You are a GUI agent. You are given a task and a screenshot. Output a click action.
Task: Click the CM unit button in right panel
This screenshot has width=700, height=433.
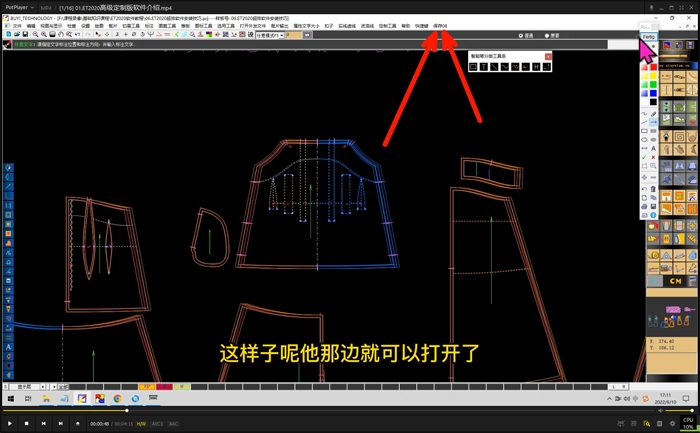coord(675,281)
